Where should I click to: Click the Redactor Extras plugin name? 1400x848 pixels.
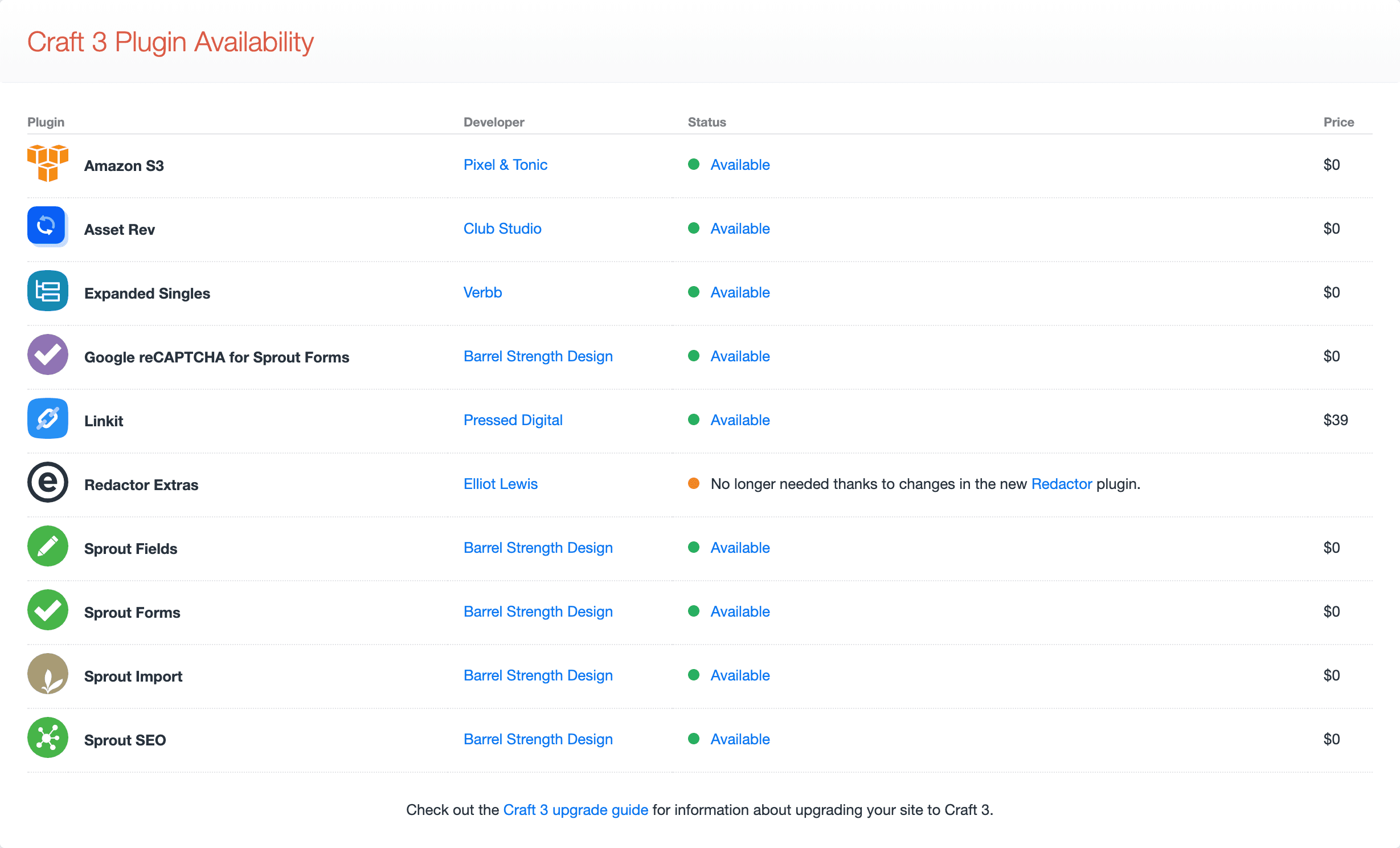coord(141,485)
